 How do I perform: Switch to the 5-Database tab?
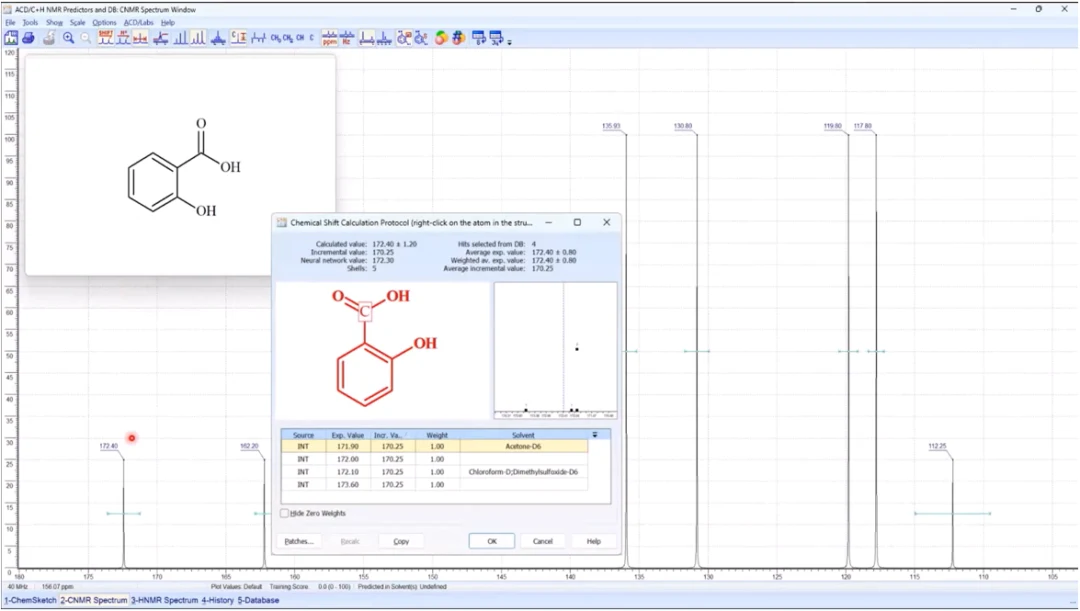click(258, 601)
